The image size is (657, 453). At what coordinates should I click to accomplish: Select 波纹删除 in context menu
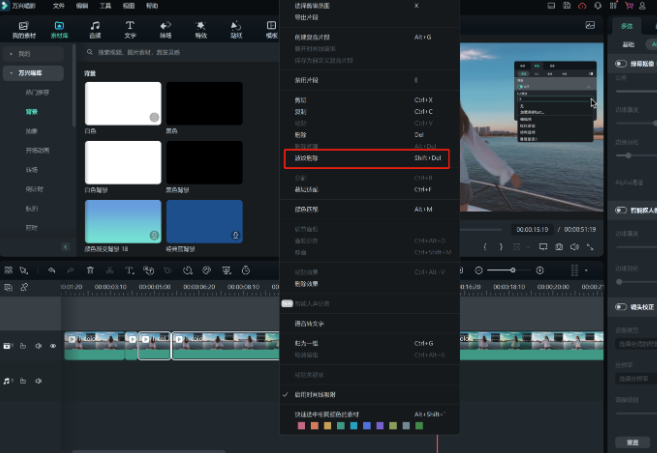coord(306,158)
